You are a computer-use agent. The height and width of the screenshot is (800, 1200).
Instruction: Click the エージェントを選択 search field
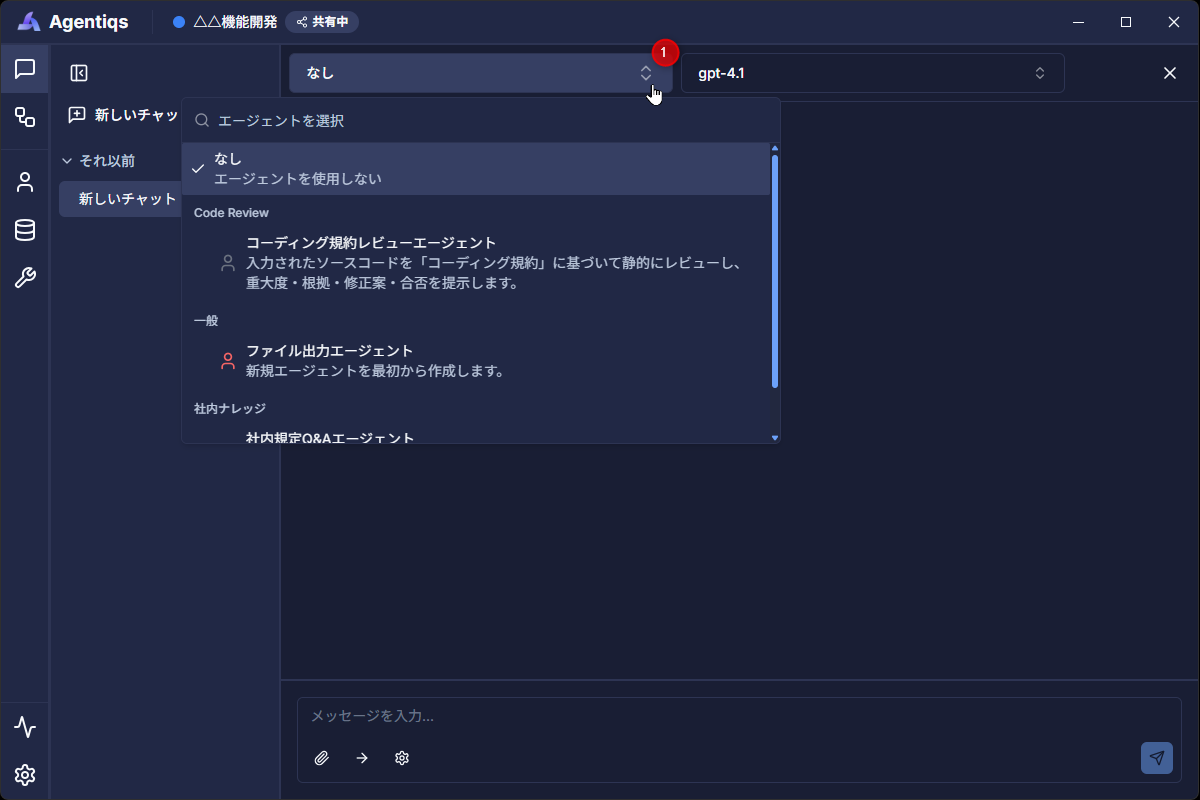(x=490, y=121)
